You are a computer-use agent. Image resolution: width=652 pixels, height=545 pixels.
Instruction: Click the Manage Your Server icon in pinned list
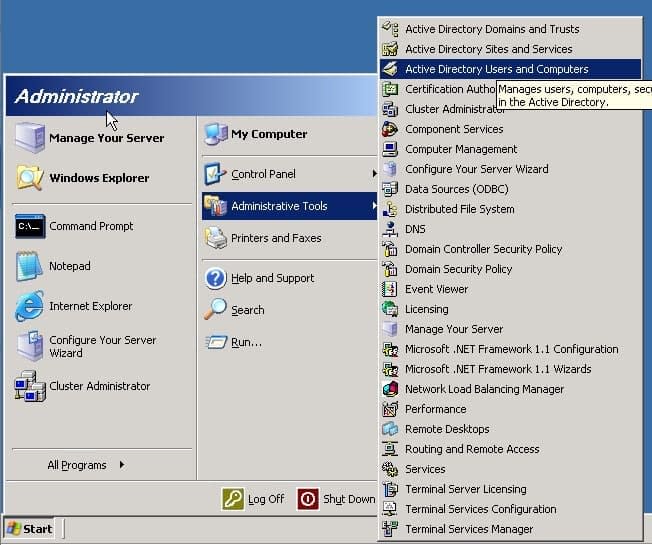(x=30, y=138)
